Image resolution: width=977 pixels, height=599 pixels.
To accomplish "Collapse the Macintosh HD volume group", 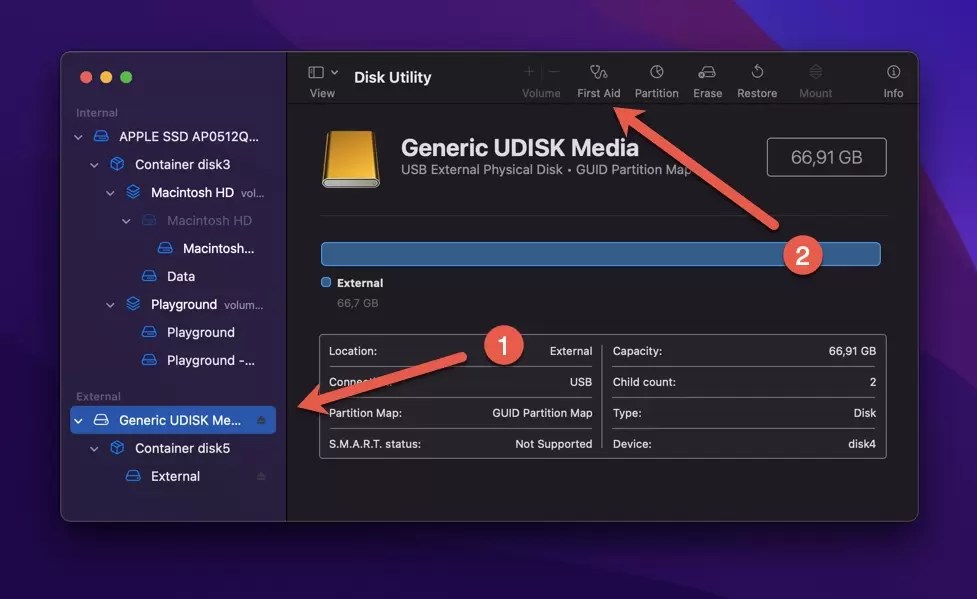I will tap(109, 192).
